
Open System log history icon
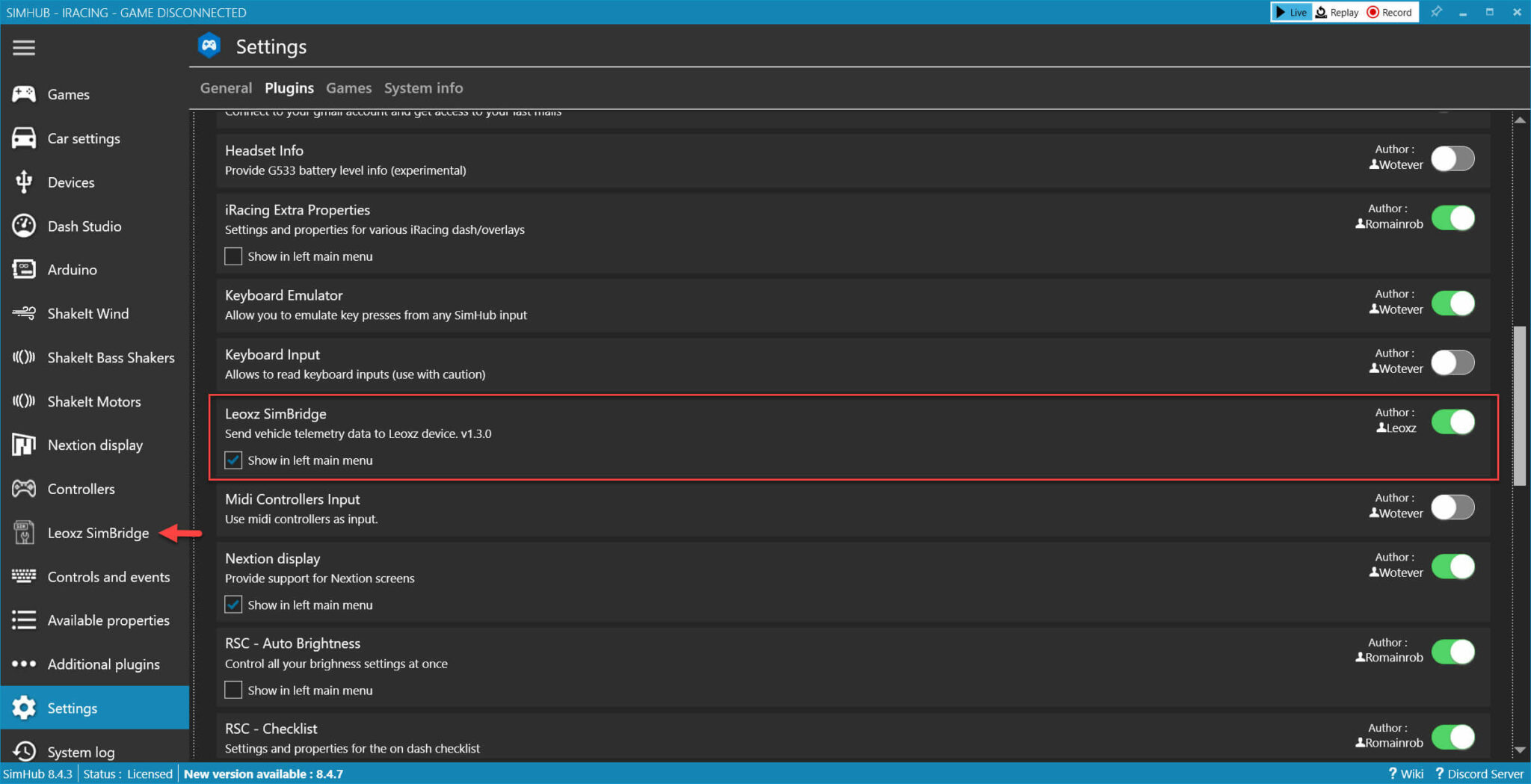24,751
